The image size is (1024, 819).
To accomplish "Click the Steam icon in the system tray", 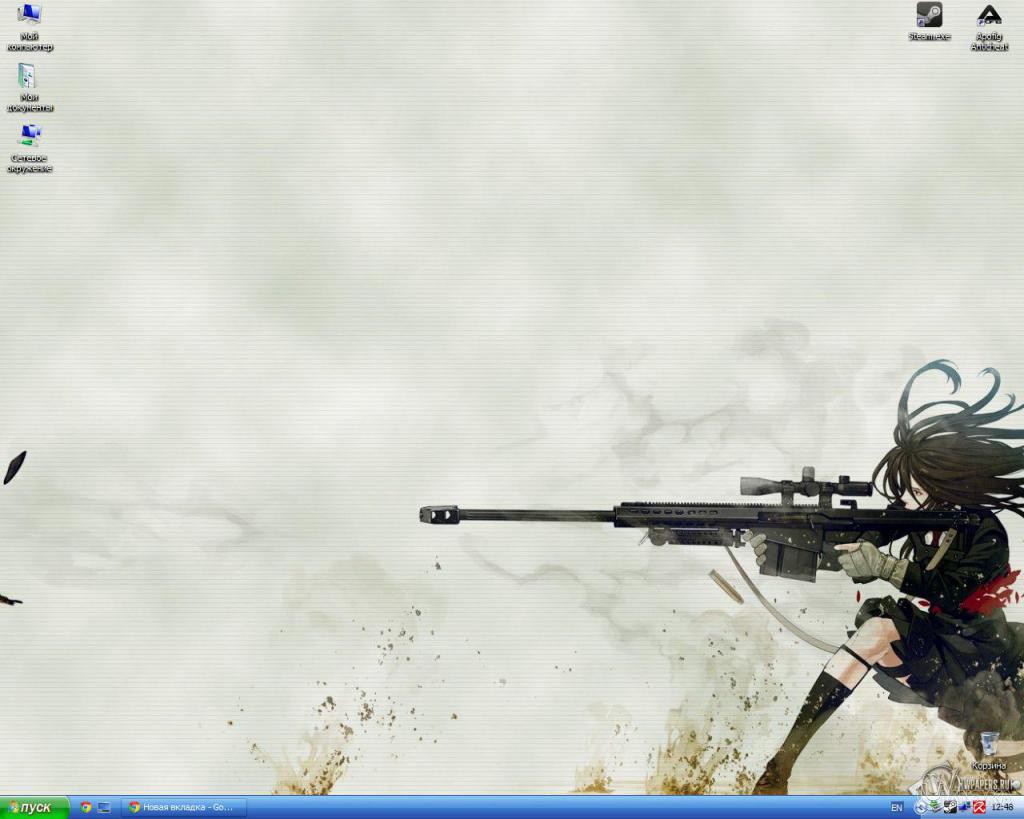I will pos(950,807).
